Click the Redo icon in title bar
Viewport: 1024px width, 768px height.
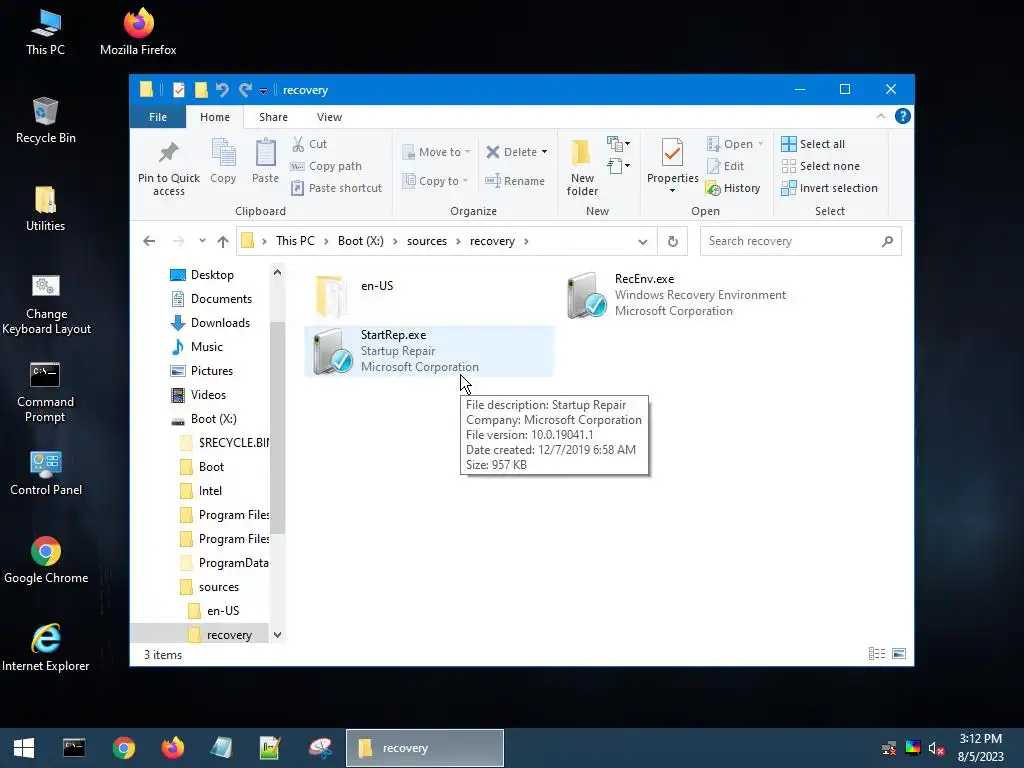click(x=245, y=89)
